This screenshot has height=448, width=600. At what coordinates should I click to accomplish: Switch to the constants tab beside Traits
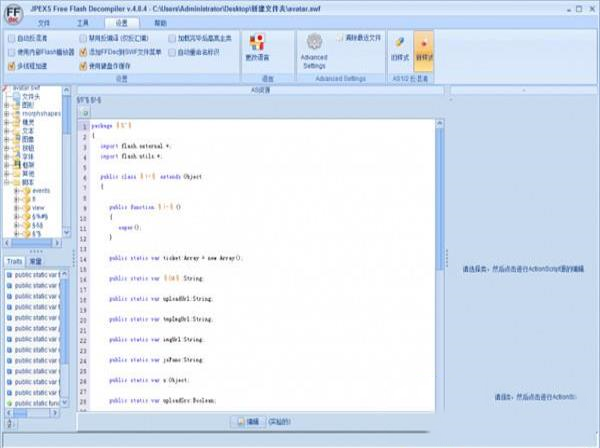[36, 261]
